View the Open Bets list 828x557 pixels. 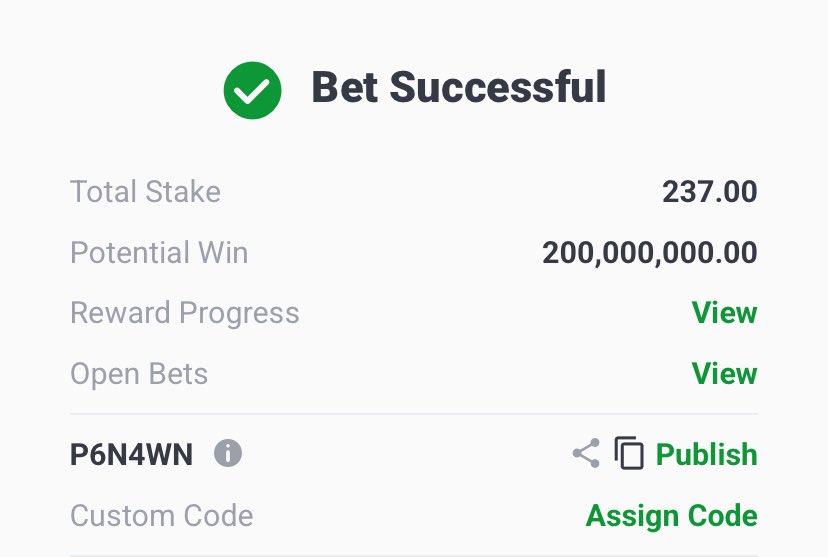pyautogui.click(x=724, y=374)
